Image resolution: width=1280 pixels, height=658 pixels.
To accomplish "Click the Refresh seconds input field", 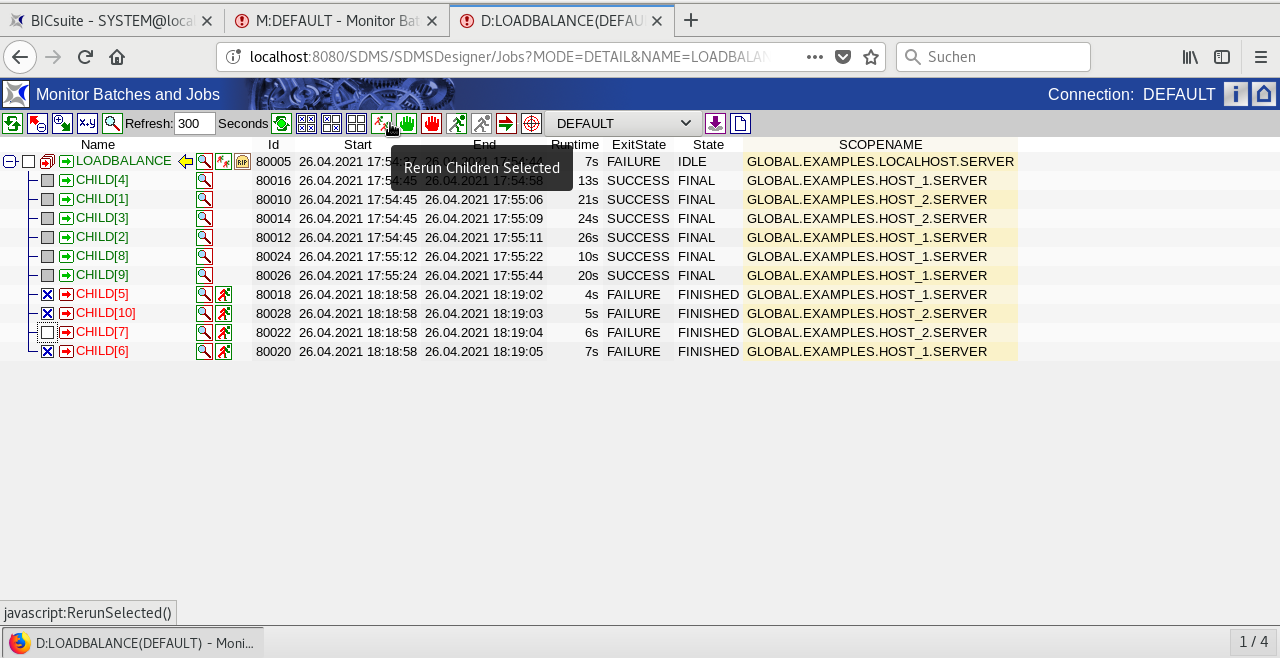I will (x=195, y=123).
